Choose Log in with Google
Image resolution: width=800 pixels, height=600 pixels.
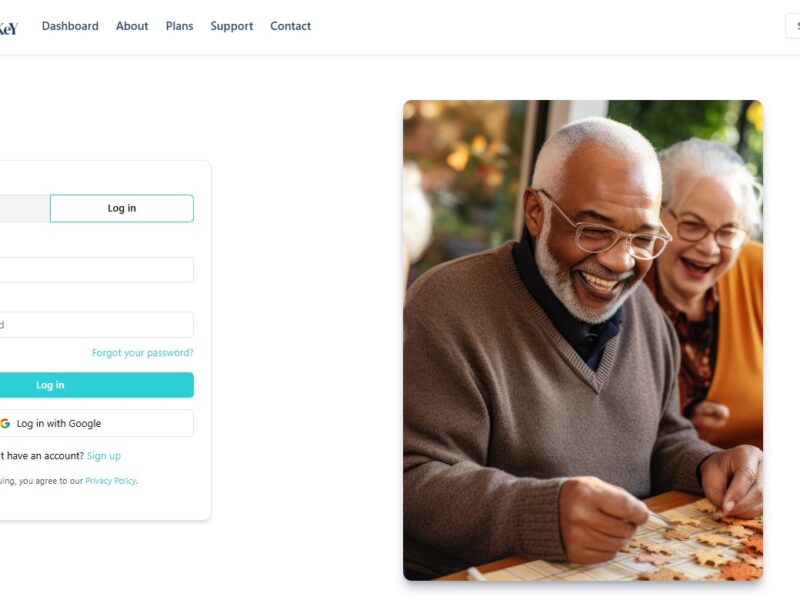pyautogui.click(x=96, y=423)
